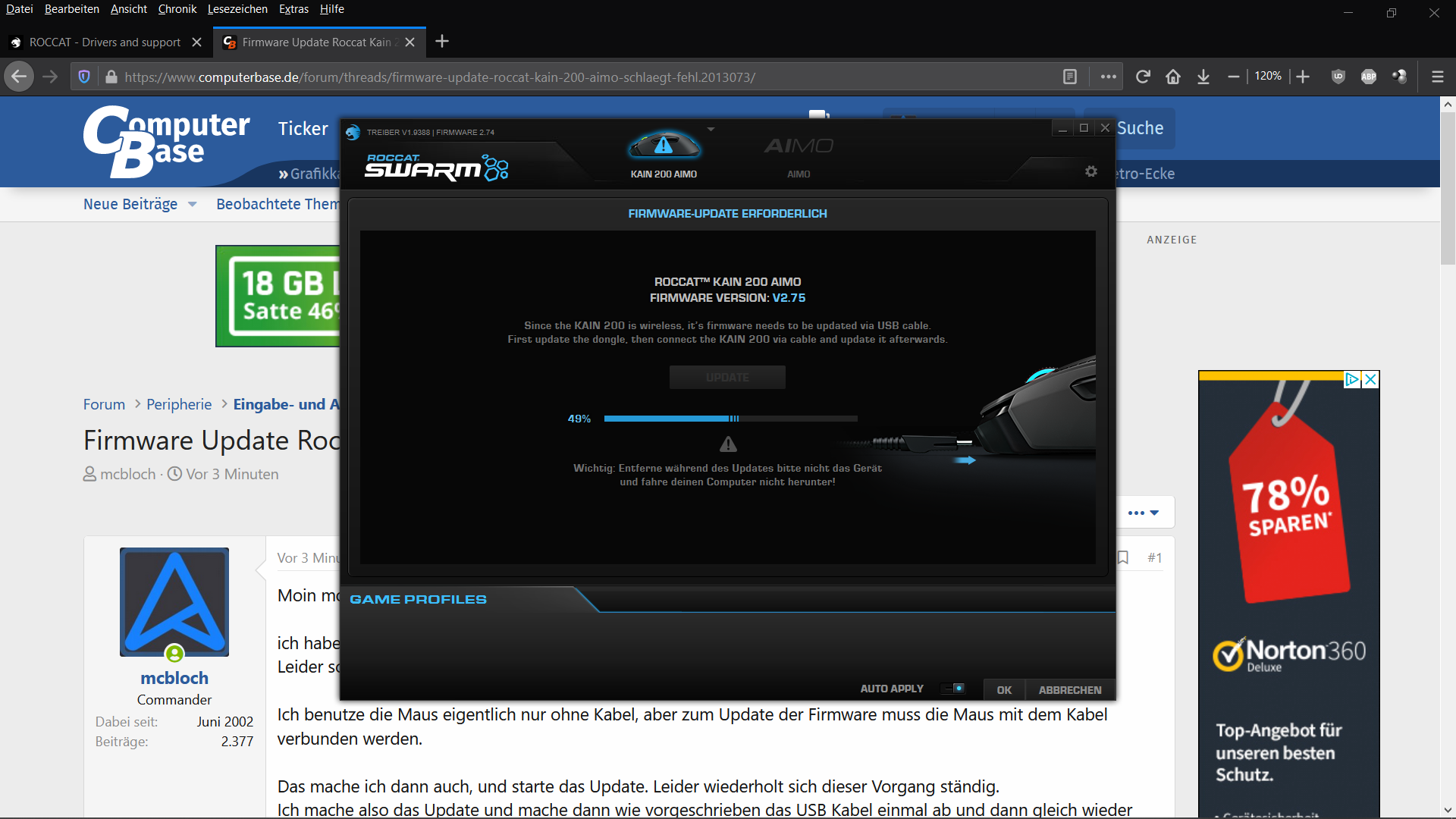Click the firmware update progress bar
The height and width of the screenshot is (819, 1456).
[x=730, y=419]
